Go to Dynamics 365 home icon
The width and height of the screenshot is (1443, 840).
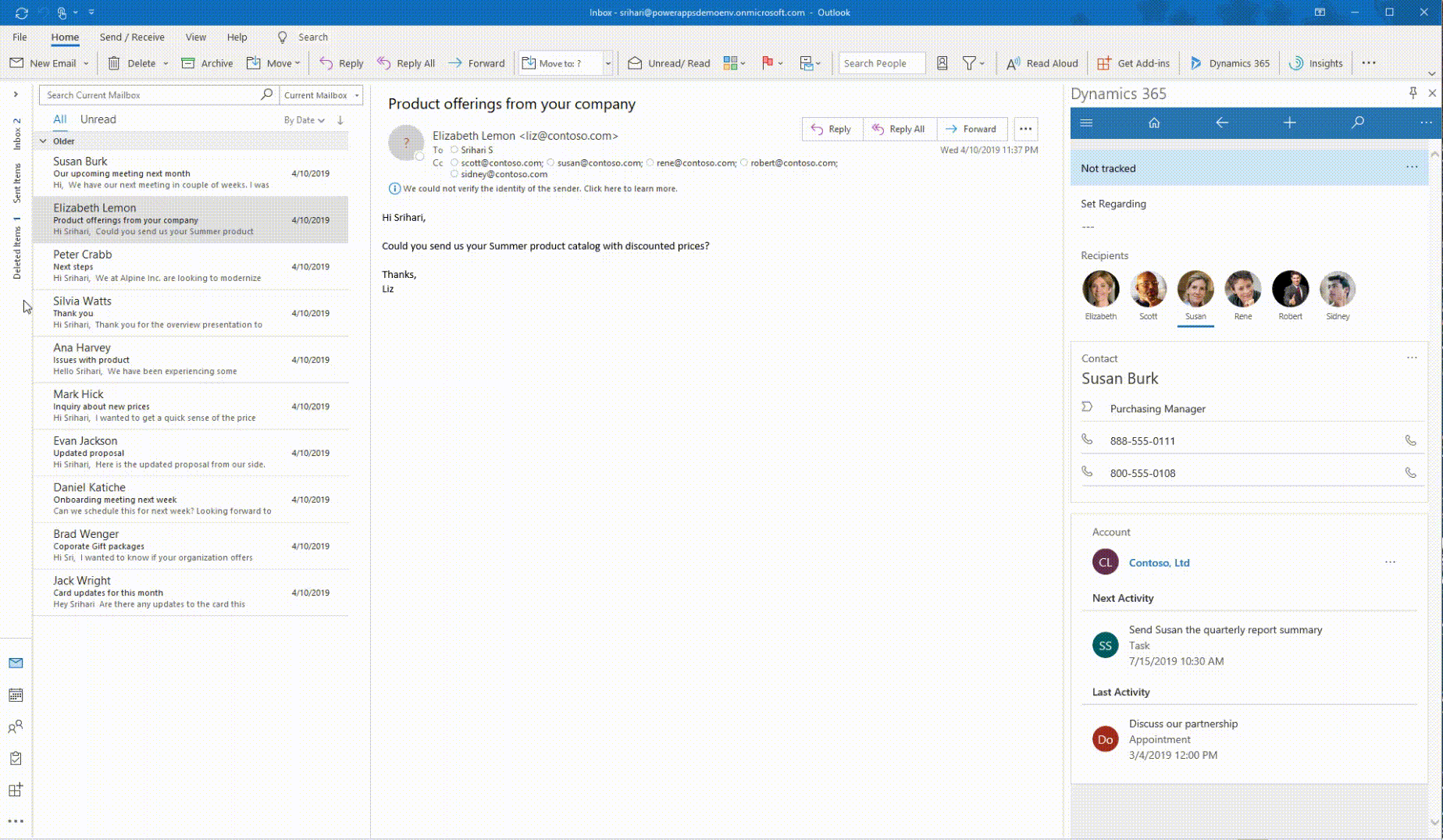click(x=1154, y=123)
